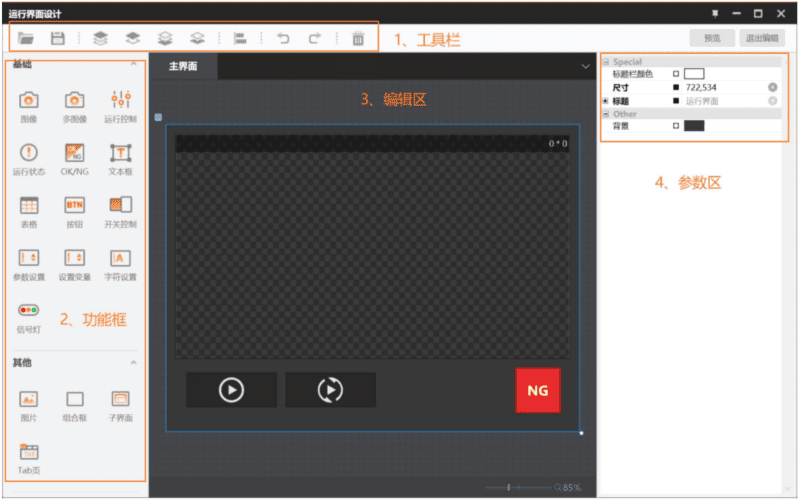Click the small blue handle above the canvas

[x=158, y=117]
